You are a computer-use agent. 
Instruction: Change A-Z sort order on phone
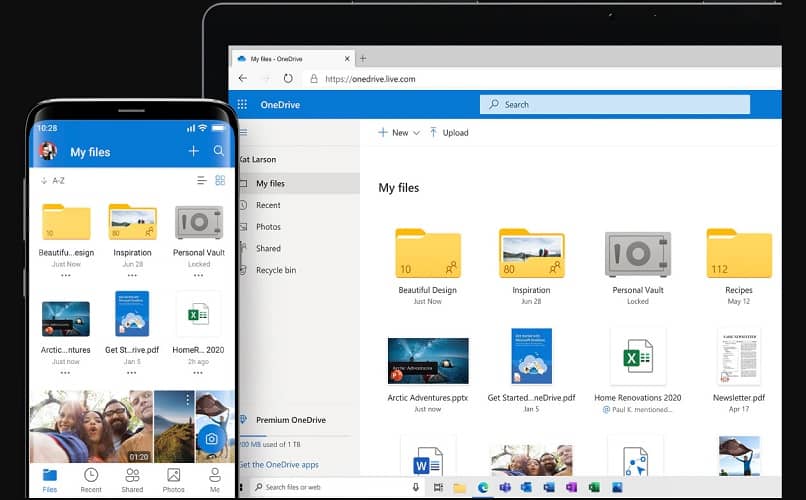pos(52,180)
